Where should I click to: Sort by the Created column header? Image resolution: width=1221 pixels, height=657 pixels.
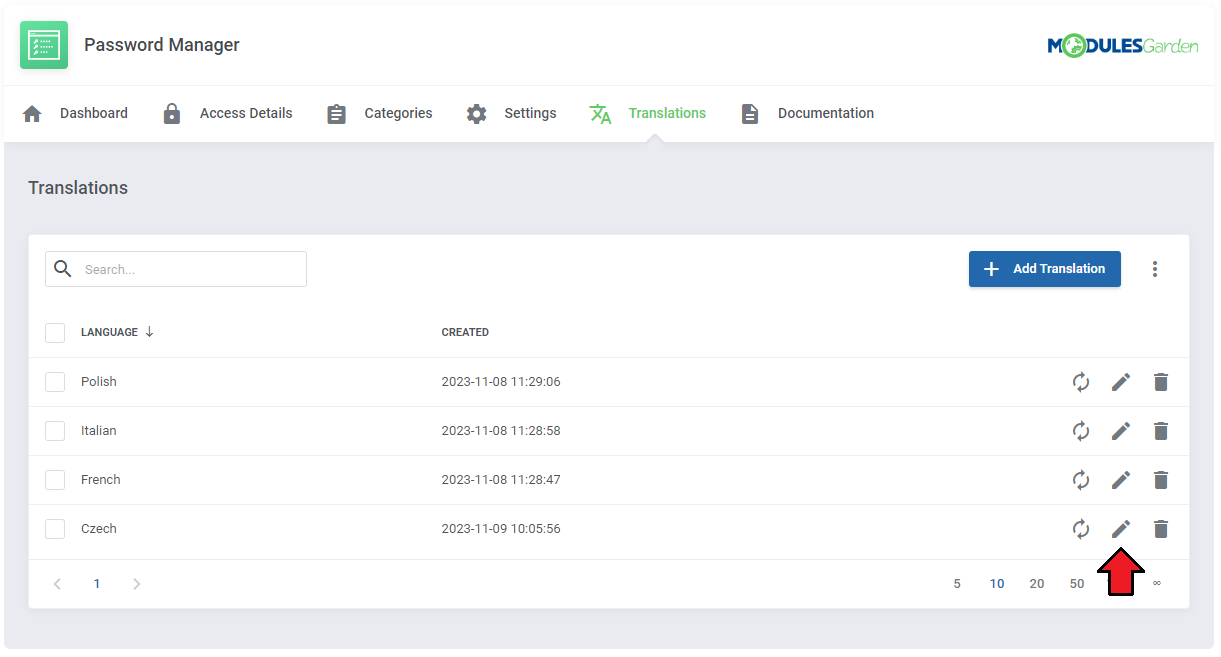pos(465,332)
